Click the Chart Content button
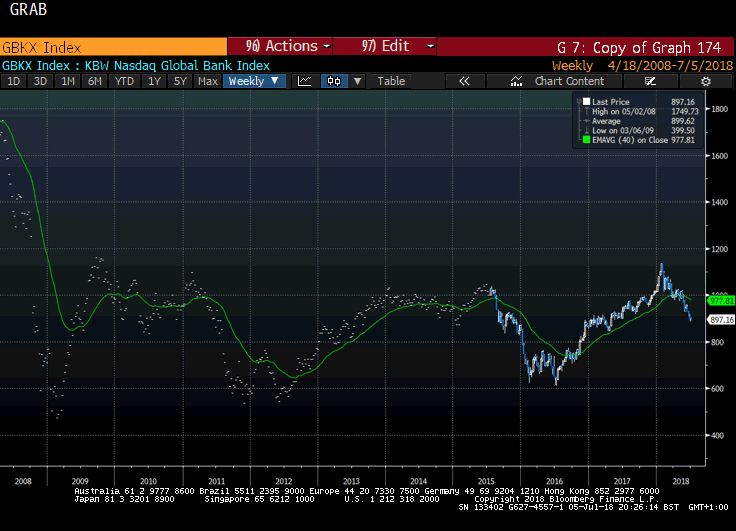Image resolution: width=736 pixels, height=531 pixels. click(x=569, y=81)
